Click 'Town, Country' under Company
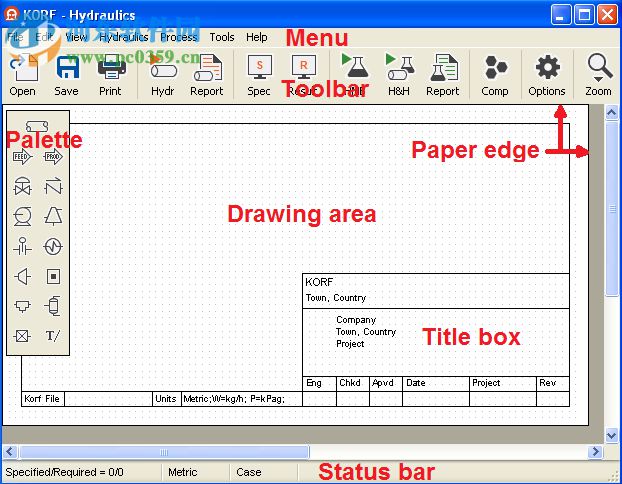The image size is (622, 484). point(366,332)
